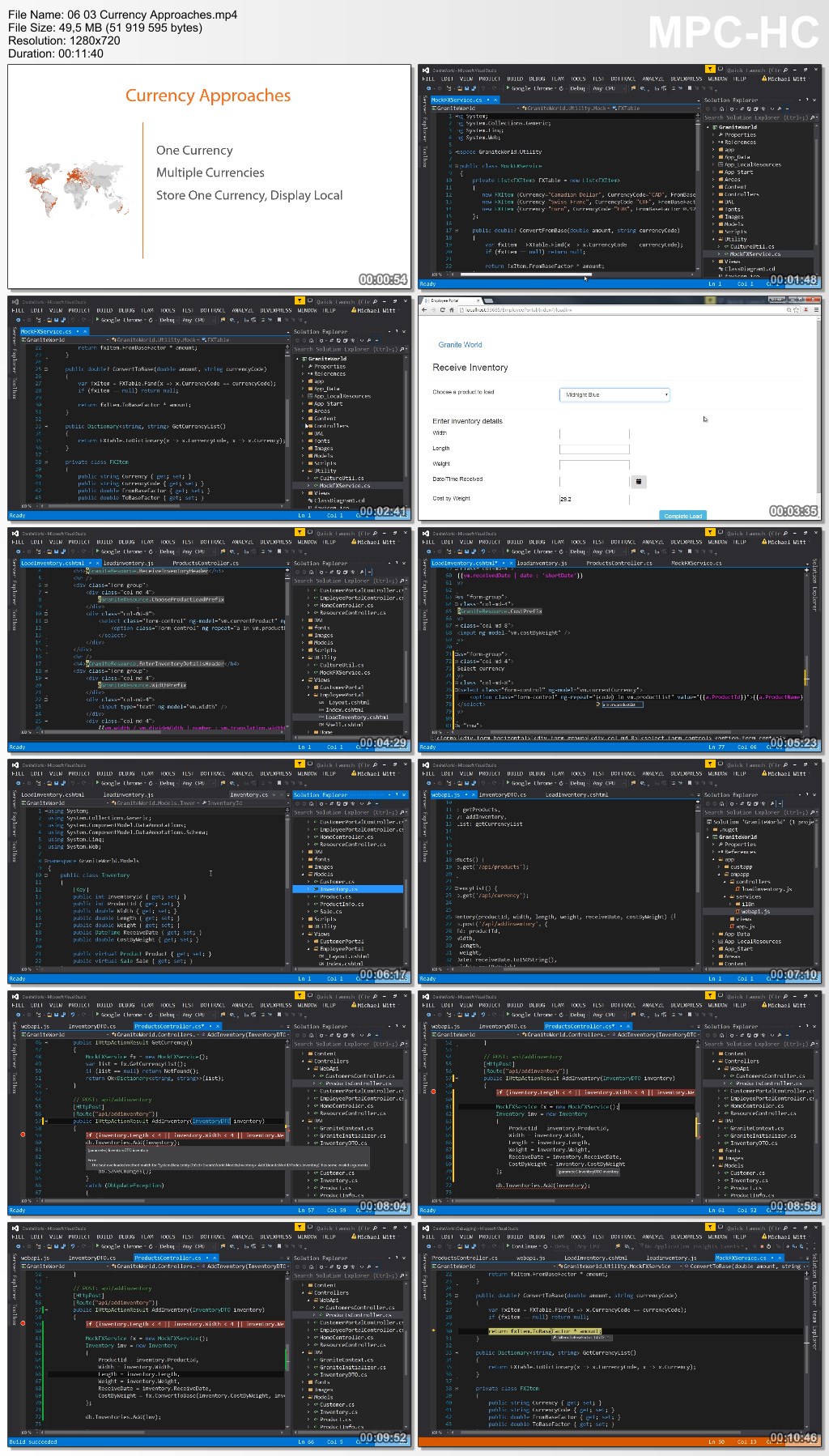Click the Complete Load button
This screenshot has height=1456, width=829.
[x=682, y=515]
